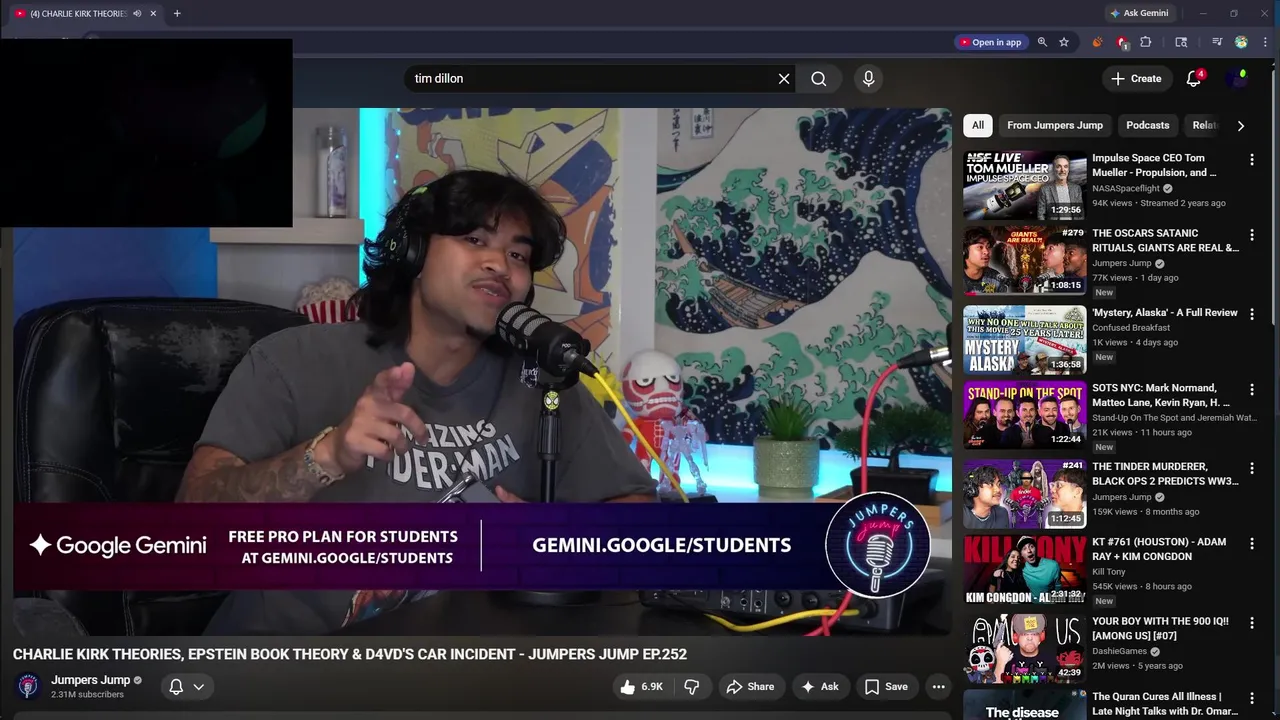The image size is (1280, 720).
Task: Start voice search with the microphone
Action: [868, 79]
